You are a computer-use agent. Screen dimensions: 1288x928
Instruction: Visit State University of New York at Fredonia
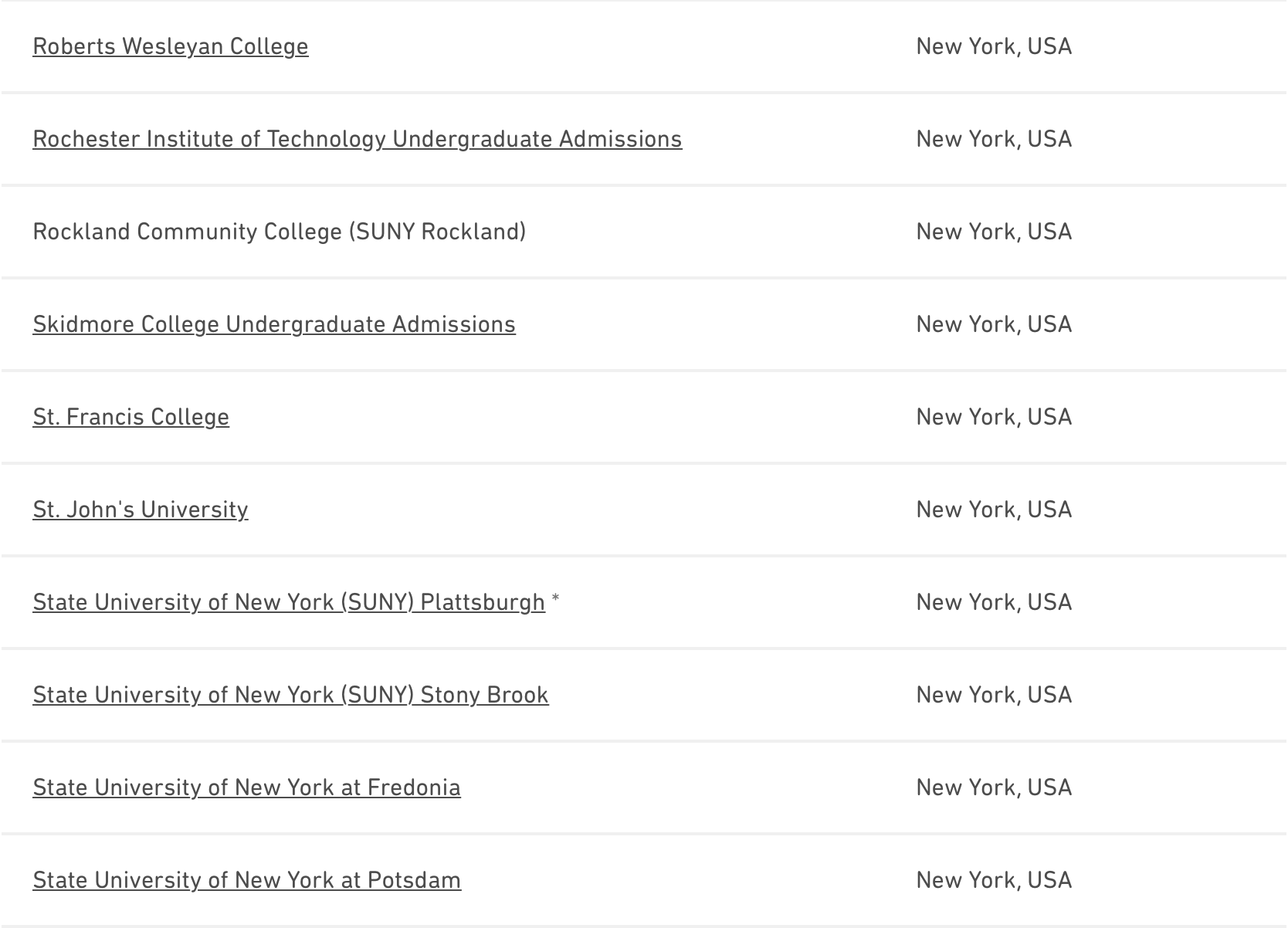pos(246,787)
